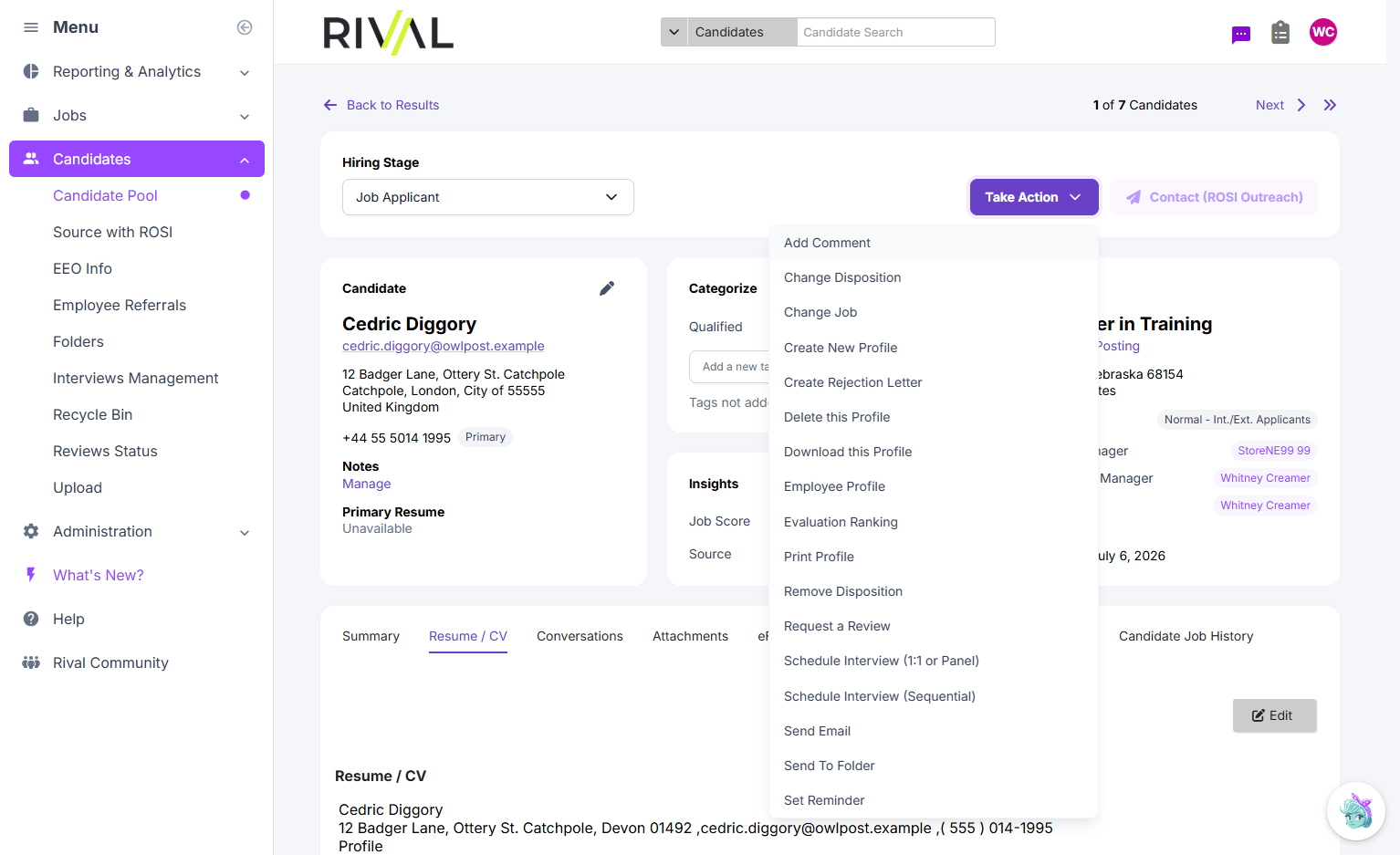The image size is (1400, 855).
Task: Choose Send Email from the menu
Action: coord(934,731)
